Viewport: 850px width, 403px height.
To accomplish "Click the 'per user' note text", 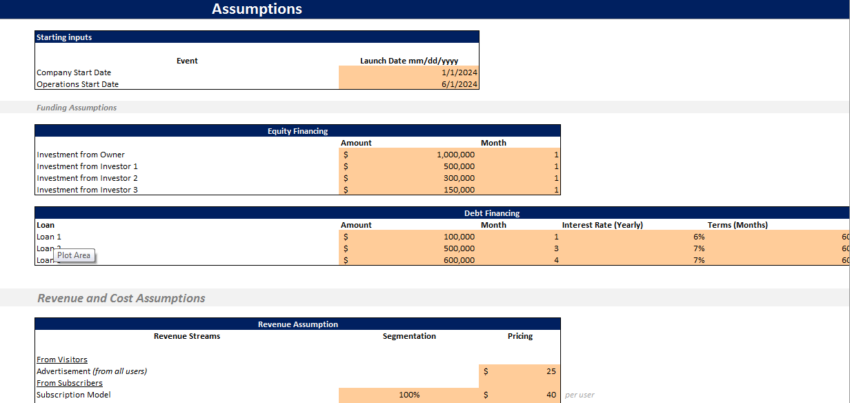I will pyautogui.click(x=580, y=395).
